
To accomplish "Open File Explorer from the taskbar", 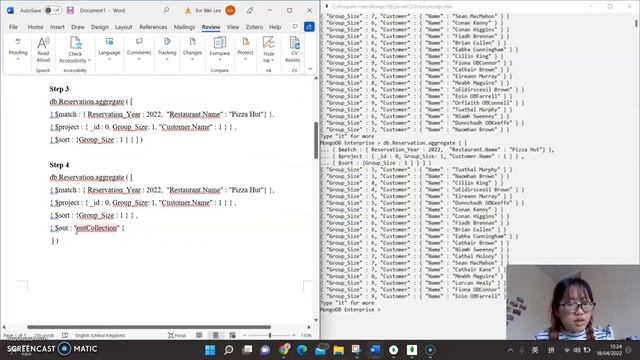I will (x=338, y=350).
